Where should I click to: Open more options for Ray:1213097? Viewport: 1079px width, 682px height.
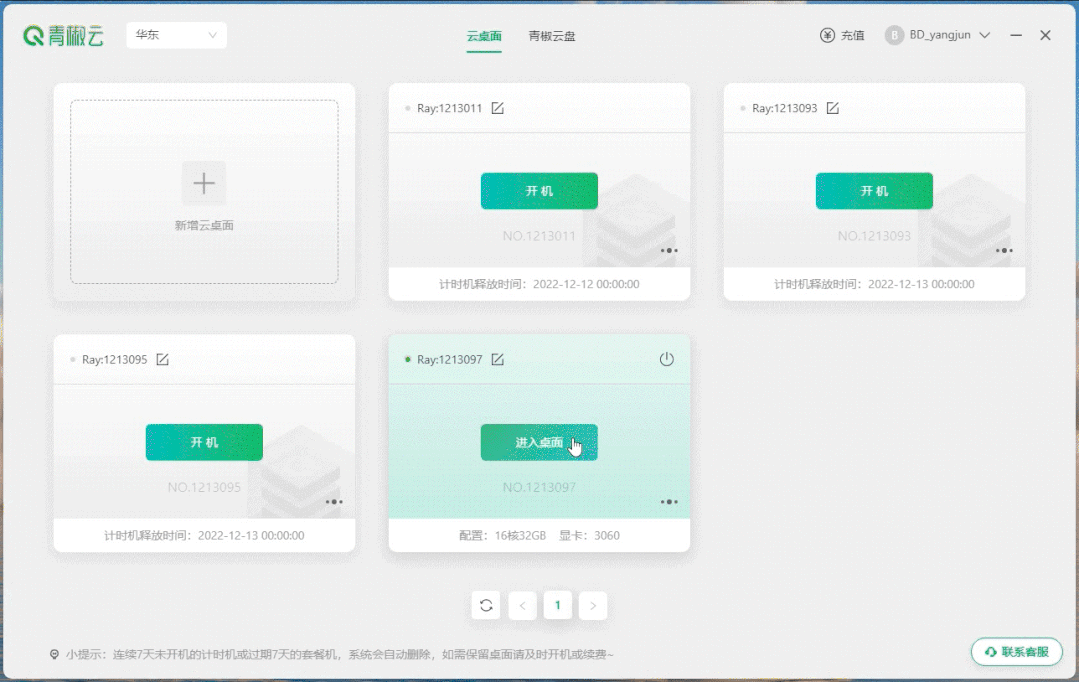(669, 502)
